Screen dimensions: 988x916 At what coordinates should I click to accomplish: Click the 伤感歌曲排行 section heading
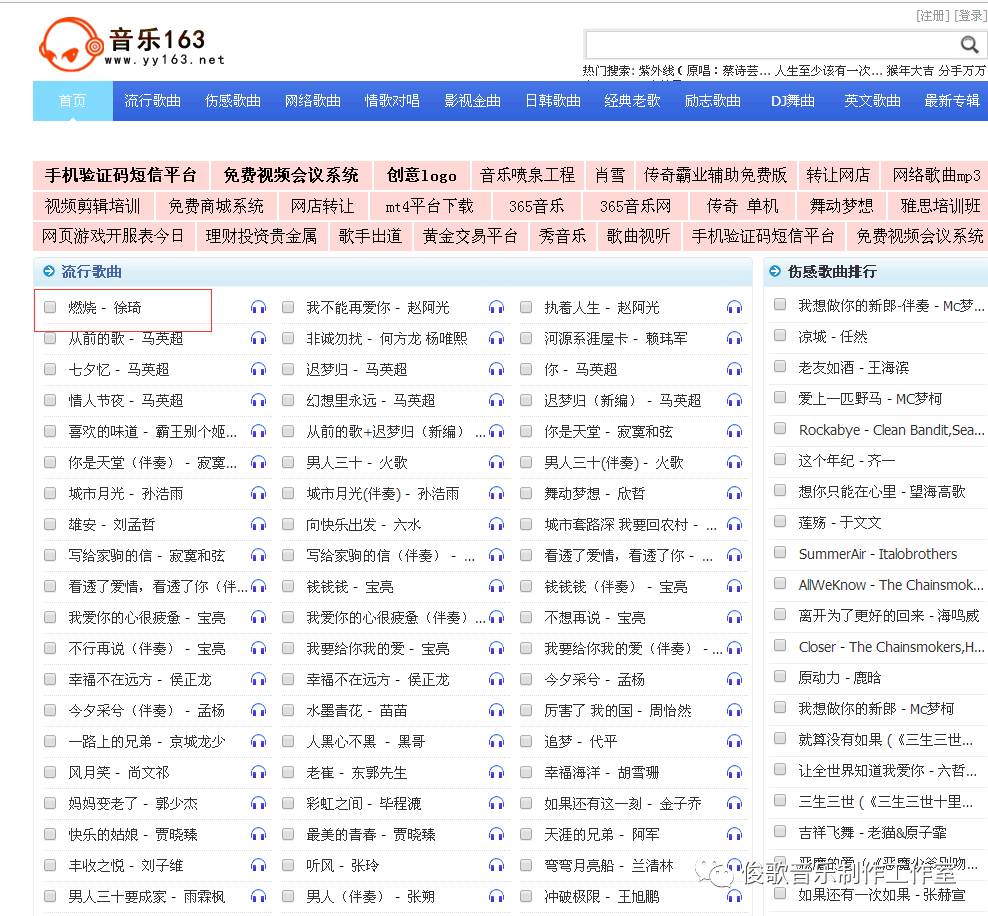click(x=832, y=272)
